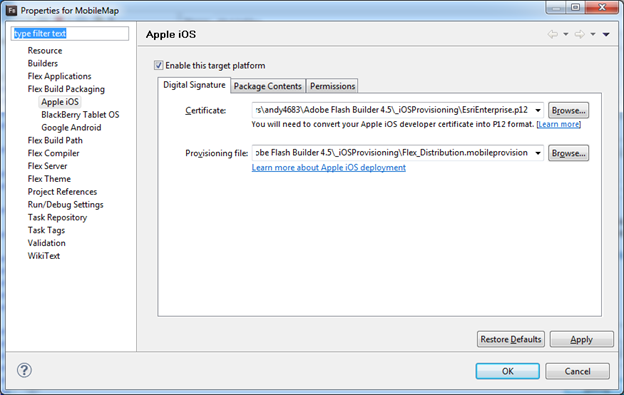Open Flex Theme settings
This screenshot has width=624, height=395.
49,179
